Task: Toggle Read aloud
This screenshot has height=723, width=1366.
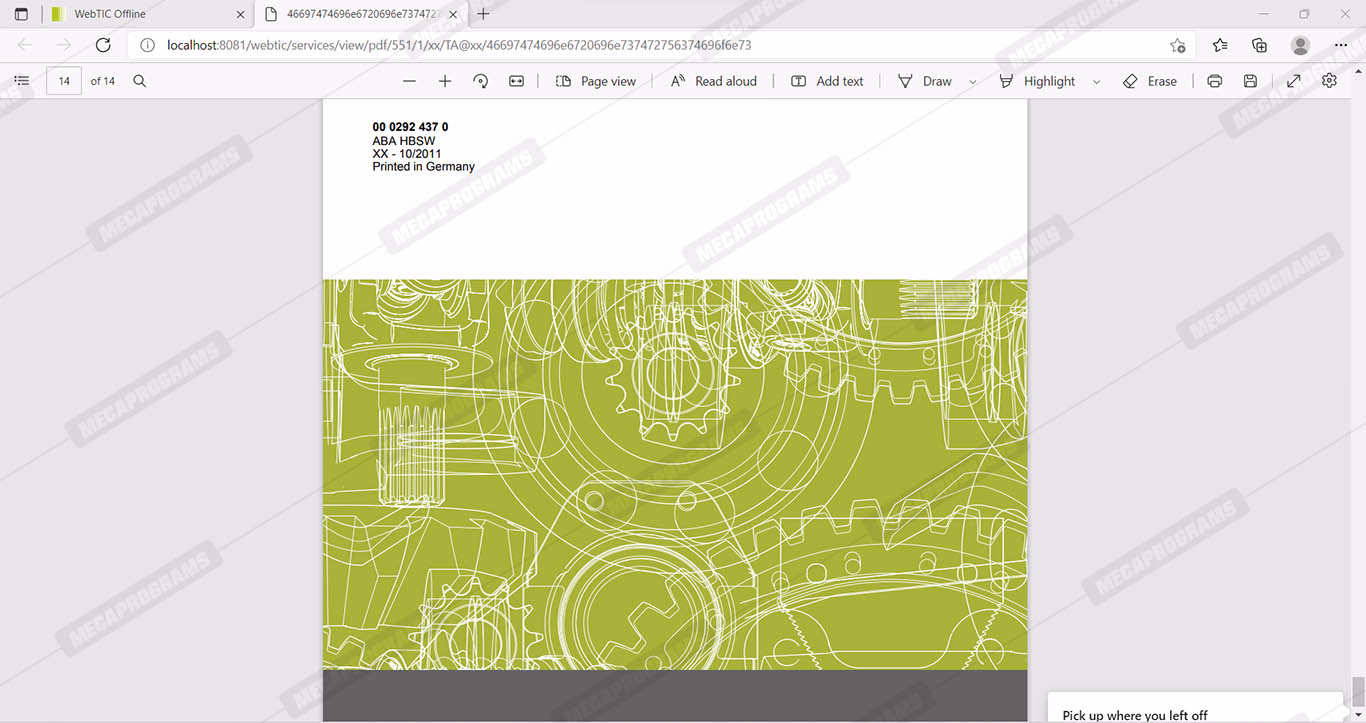Action: (713, 81)
